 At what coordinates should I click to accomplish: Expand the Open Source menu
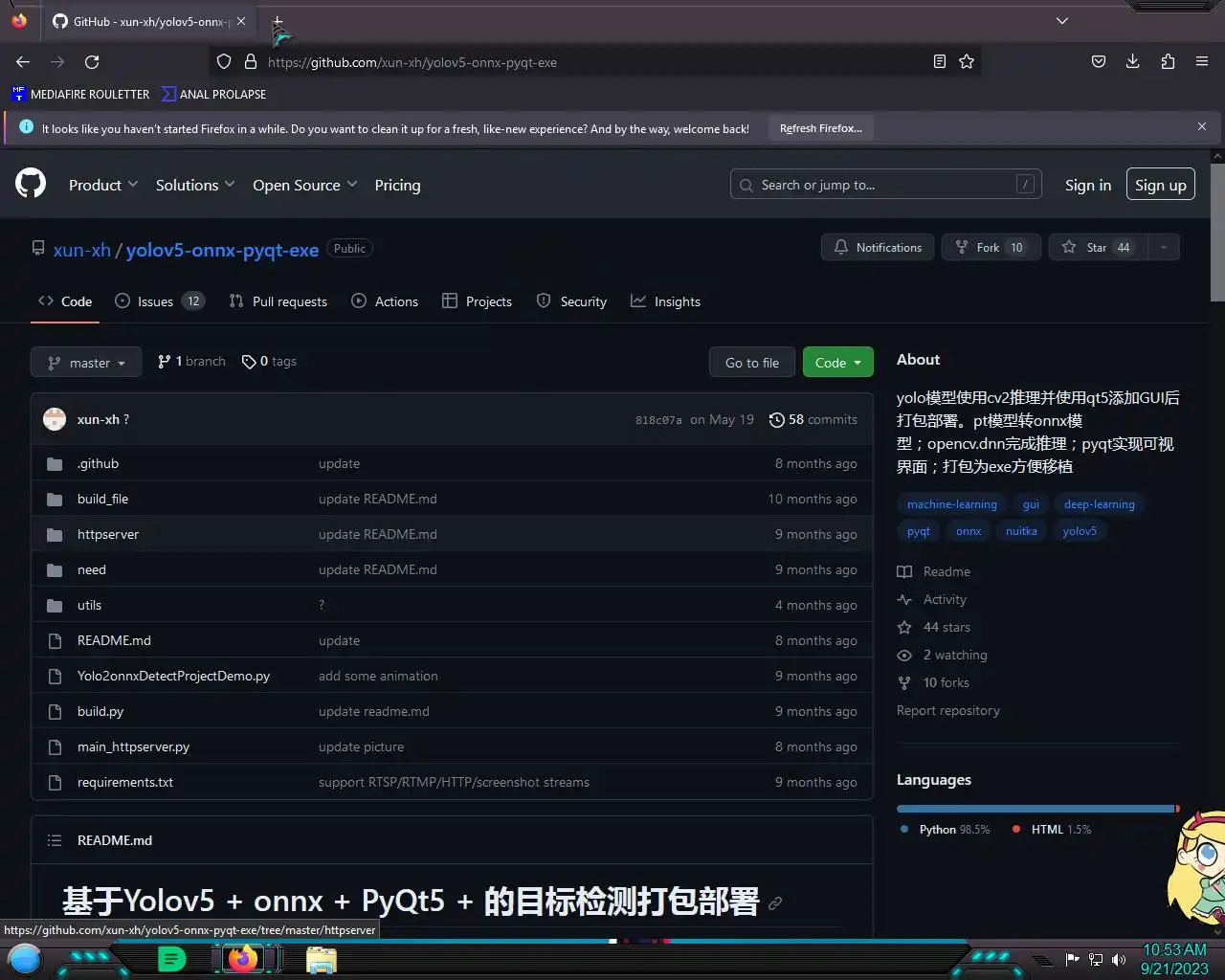click(304, 185)
